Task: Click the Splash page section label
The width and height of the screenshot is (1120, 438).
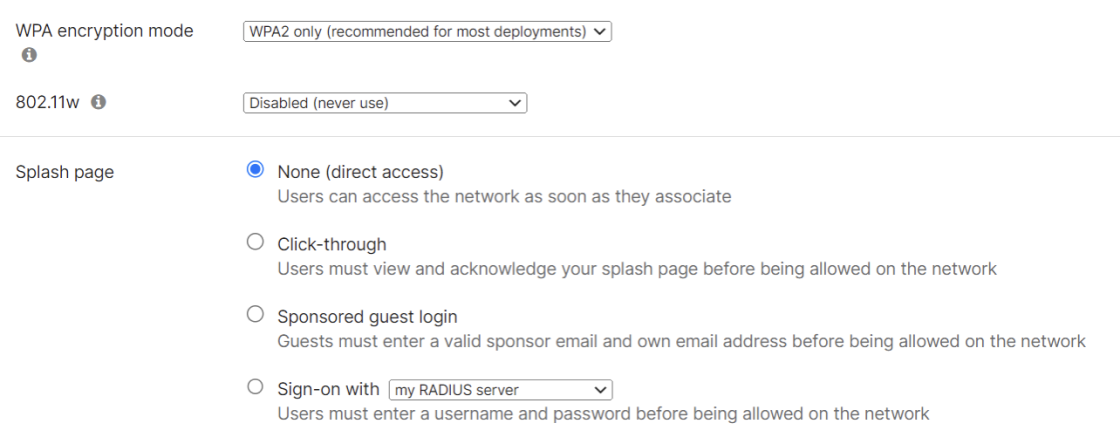Action: click(64, 173)
